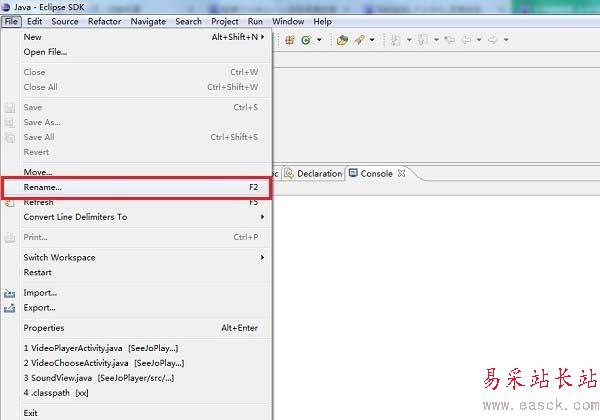
Task: Click the Eclipse logo in title bar
Action: (5, 7)
